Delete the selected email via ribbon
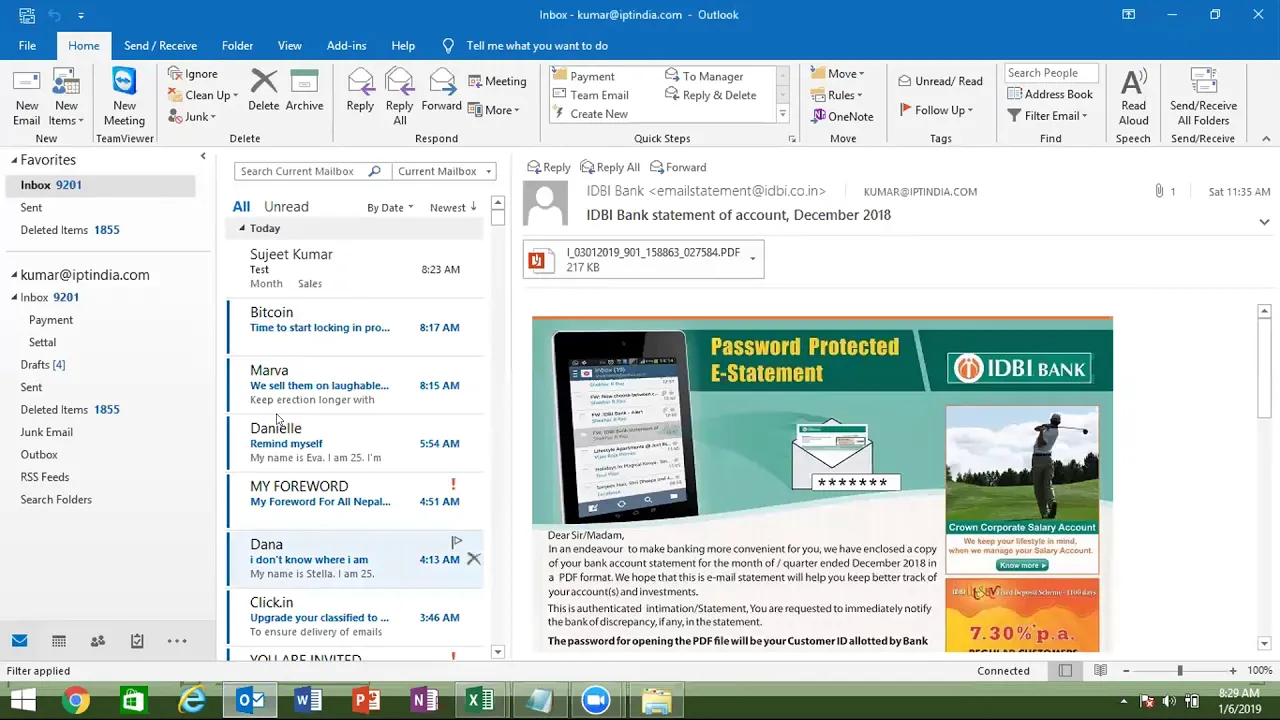The width and height of the screenshot is (1280, 720). pos(264,90)
